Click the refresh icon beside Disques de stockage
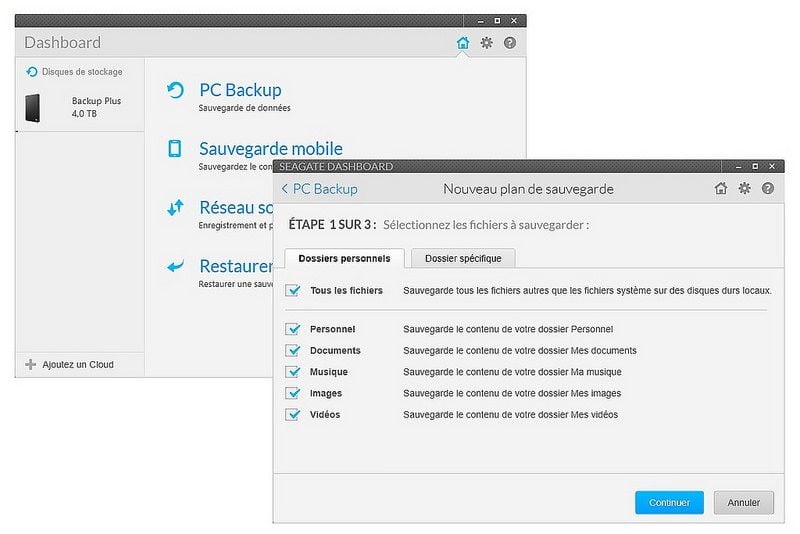Viewport: 800px width, 534px height. point(32,72)
